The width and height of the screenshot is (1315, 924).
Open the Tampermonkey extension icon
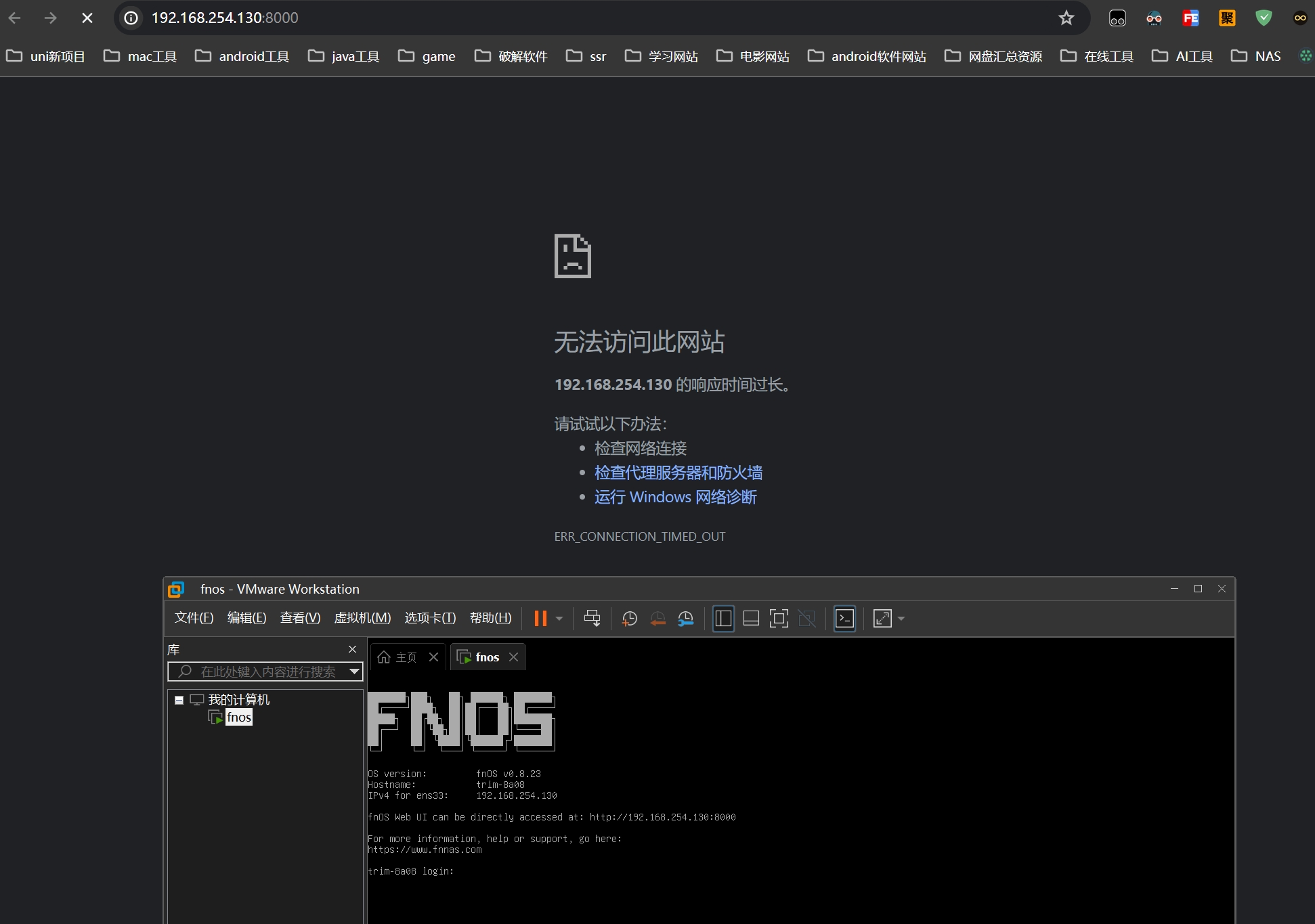pyautogui.click(x=1117, y=18)
